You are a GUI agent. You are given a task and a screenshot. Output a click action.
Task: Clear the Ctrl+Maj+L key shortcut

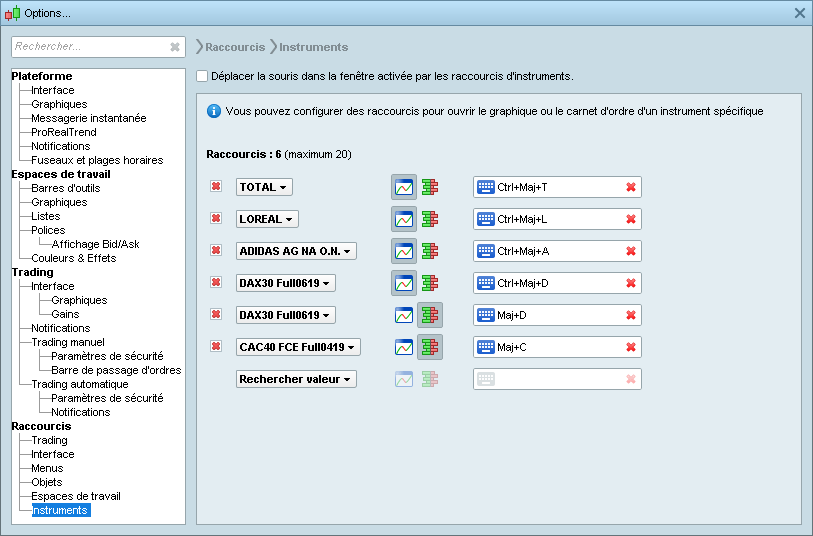[x=631, y=219]
